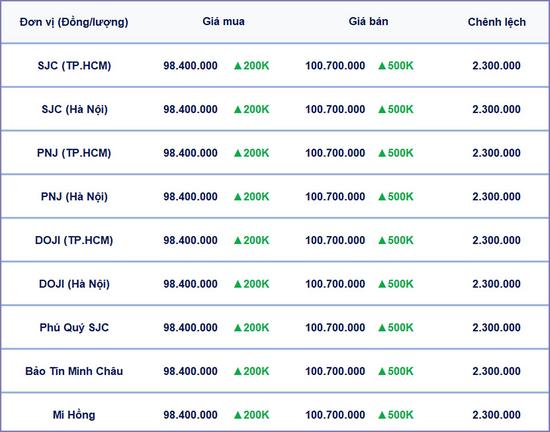Click SJC (TP.HCM) sell price 100.700.000
The width and height of the screenshot is (550, 432).
click(335, 66)
